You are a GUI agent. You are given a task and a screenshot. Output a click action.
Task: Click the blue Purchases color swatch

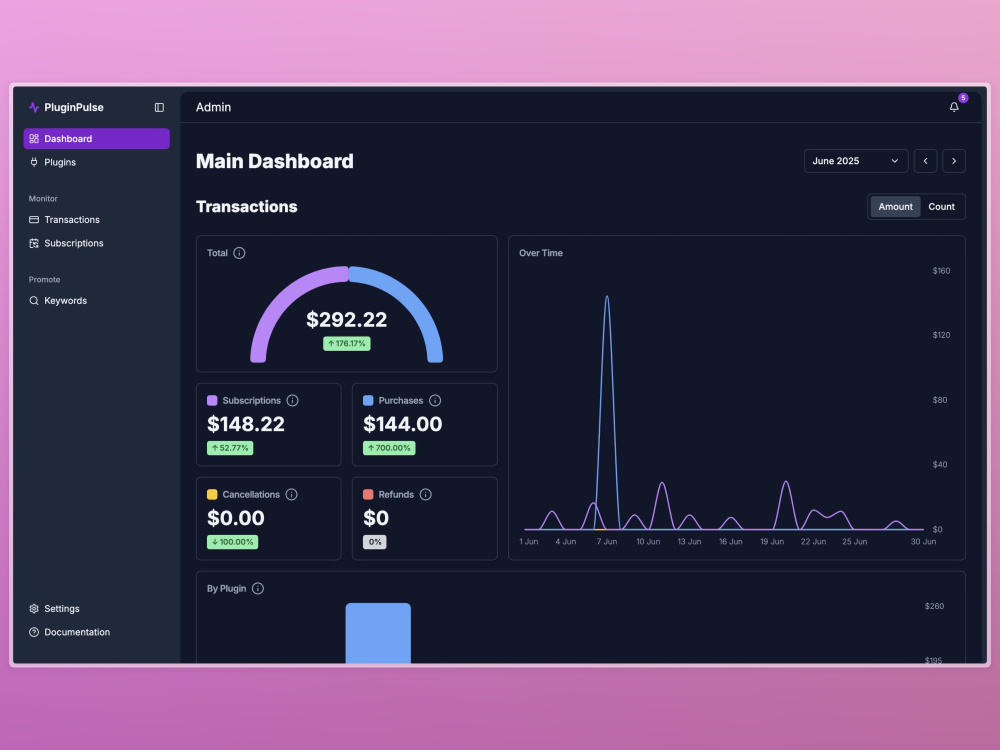coord(368,401)
